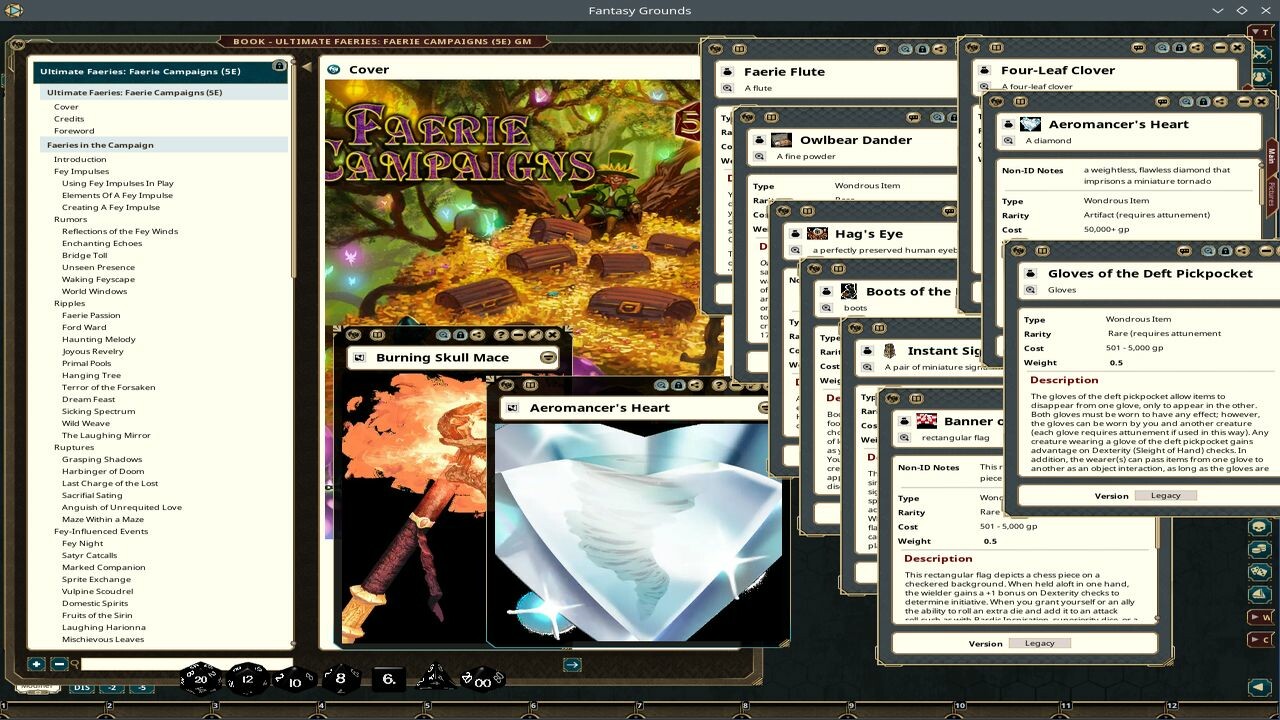The width and height of the screenshot is (1280, 720).
Task: Toggle the -2 roll modifier button
Action: point(111,688)
